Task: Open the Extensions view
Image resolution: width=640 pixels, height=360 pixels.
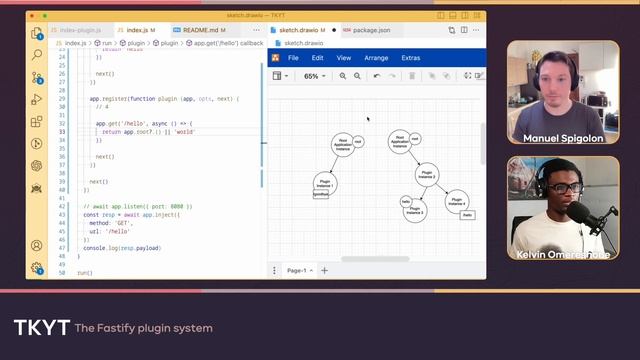Action: click(37, 121)
